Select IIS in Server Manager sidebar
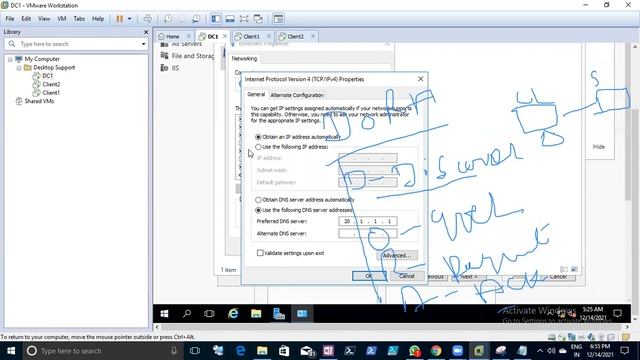 175,68
